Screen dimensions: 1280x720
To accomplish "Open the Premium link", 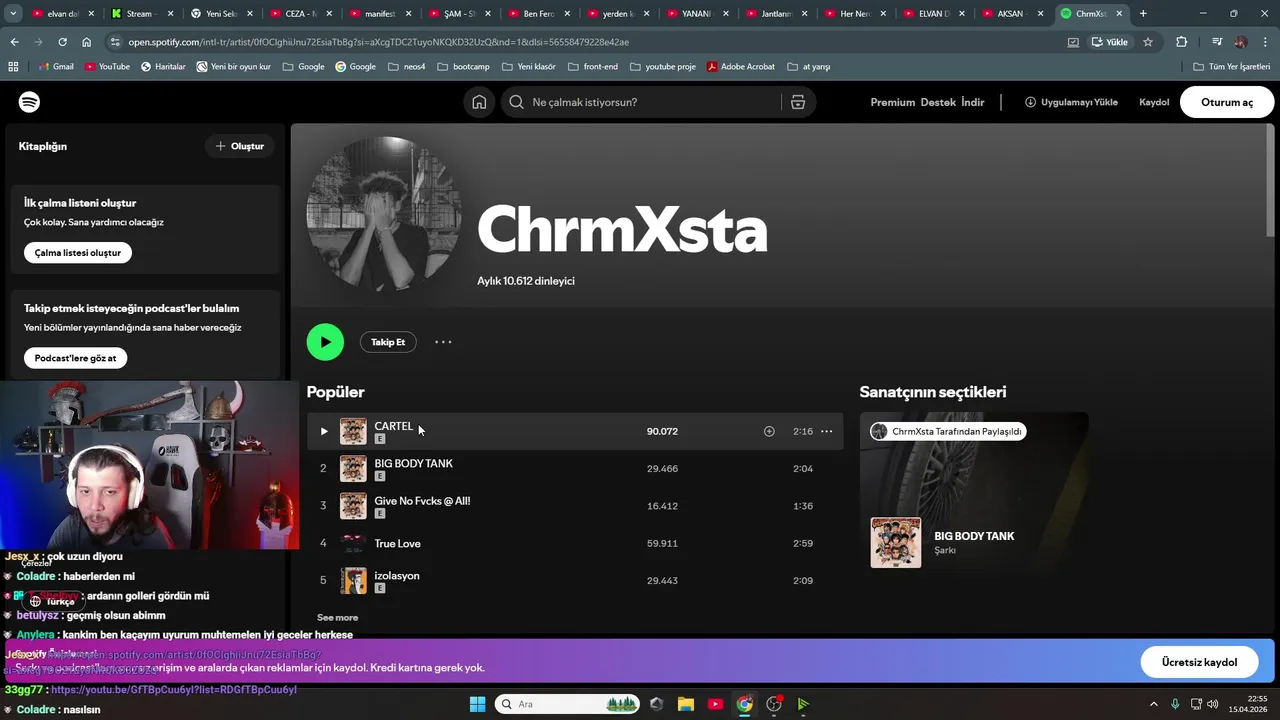I will click(892, 102).
